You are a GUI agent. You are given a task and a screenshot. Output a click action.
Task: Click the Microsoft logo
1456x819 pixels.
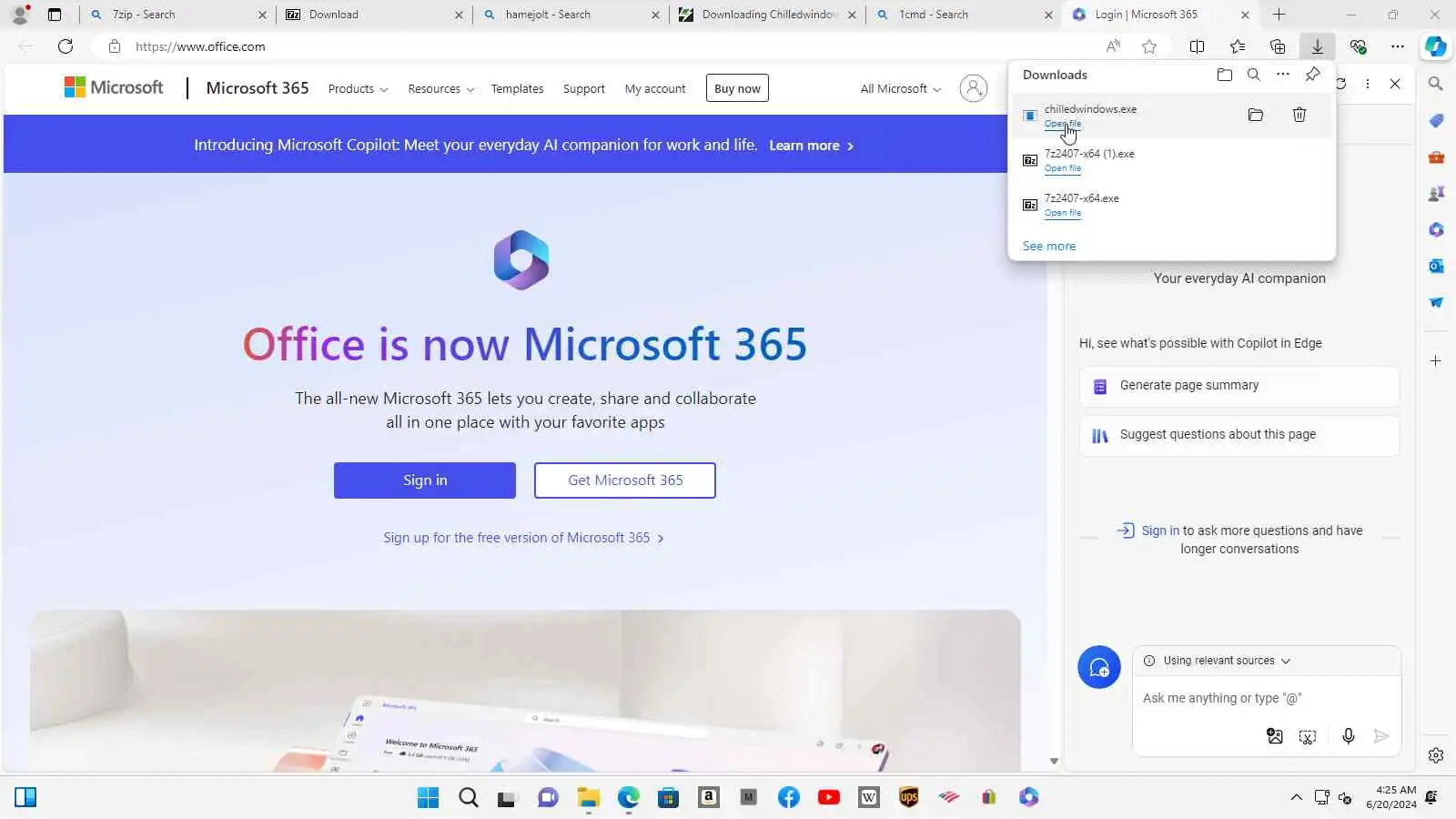(114, 87)
